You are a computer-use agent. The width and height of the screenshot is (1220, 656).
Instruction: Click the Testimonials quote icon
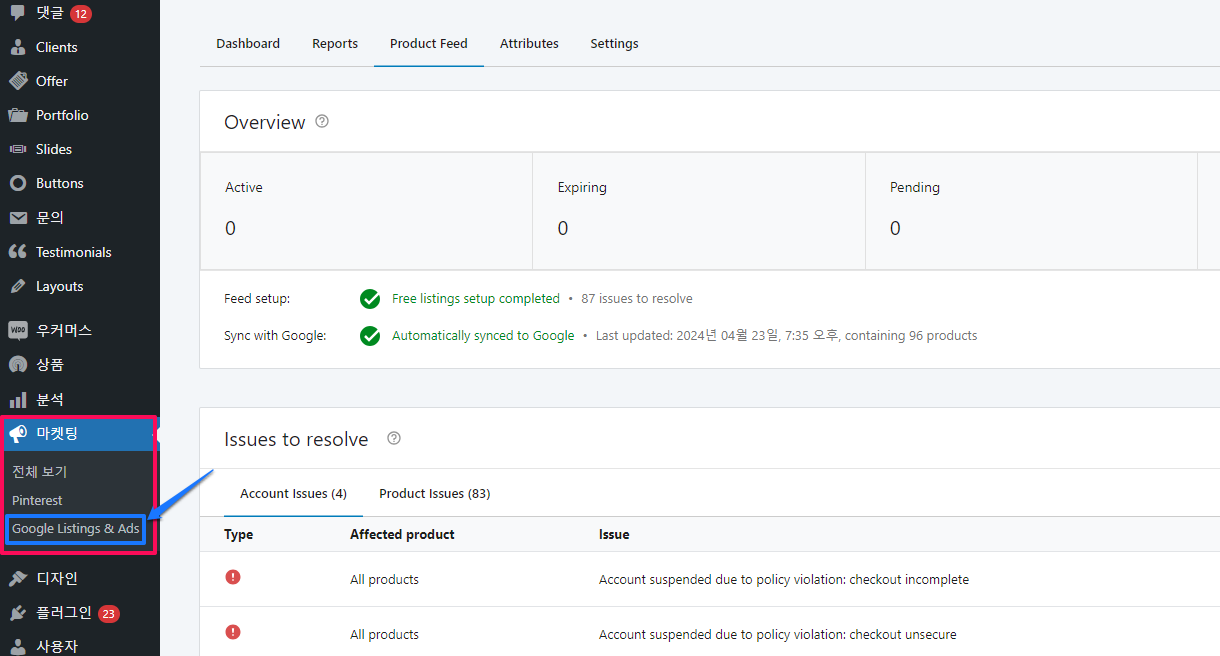18,252
